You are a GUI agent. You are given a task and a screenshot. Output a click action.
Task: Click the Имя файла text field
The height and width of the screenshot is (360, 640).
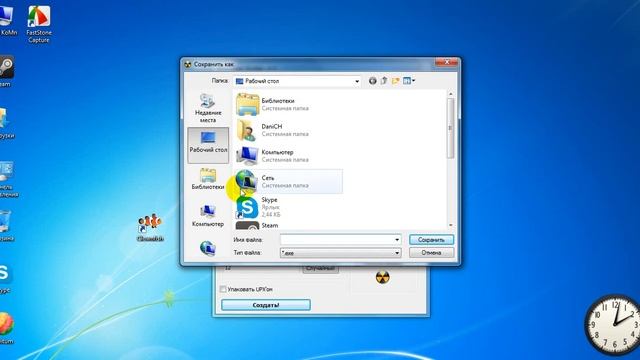[337, 240]
